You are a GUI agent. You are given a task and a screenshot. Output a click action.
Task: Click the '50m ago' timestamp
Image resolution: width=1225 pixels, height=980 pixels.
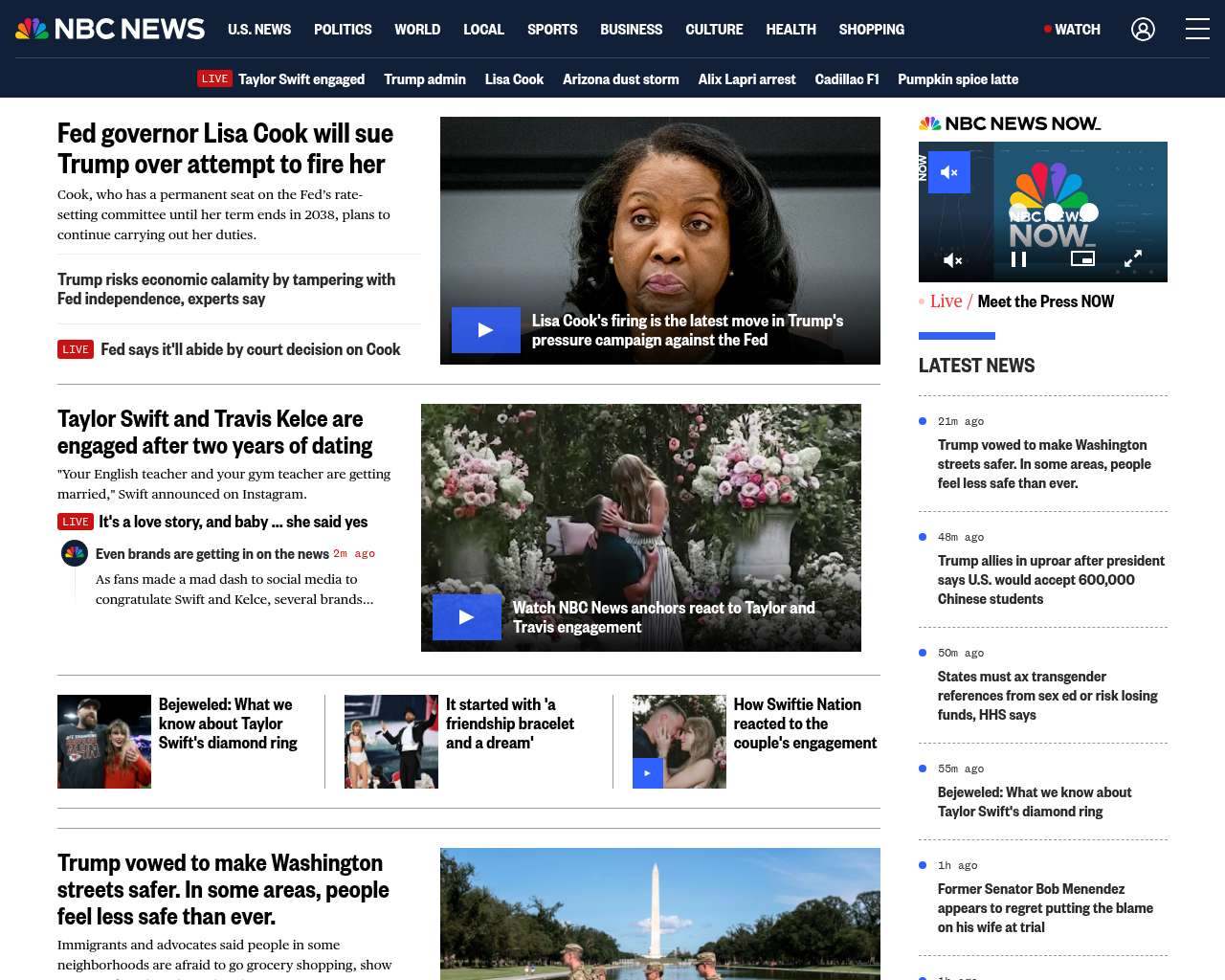point(961,653)
